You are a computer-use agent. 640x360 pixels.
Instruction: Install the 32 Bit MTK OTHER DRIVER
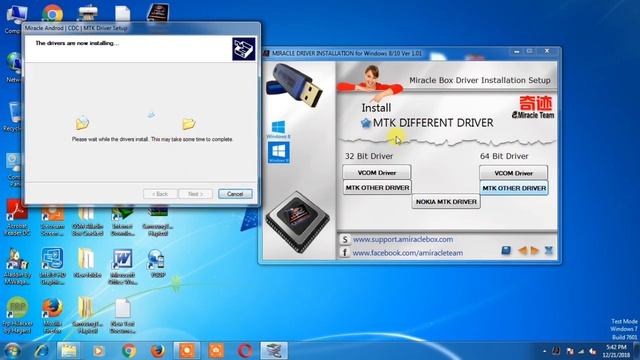pyautogui.click(x=377, y=187)
